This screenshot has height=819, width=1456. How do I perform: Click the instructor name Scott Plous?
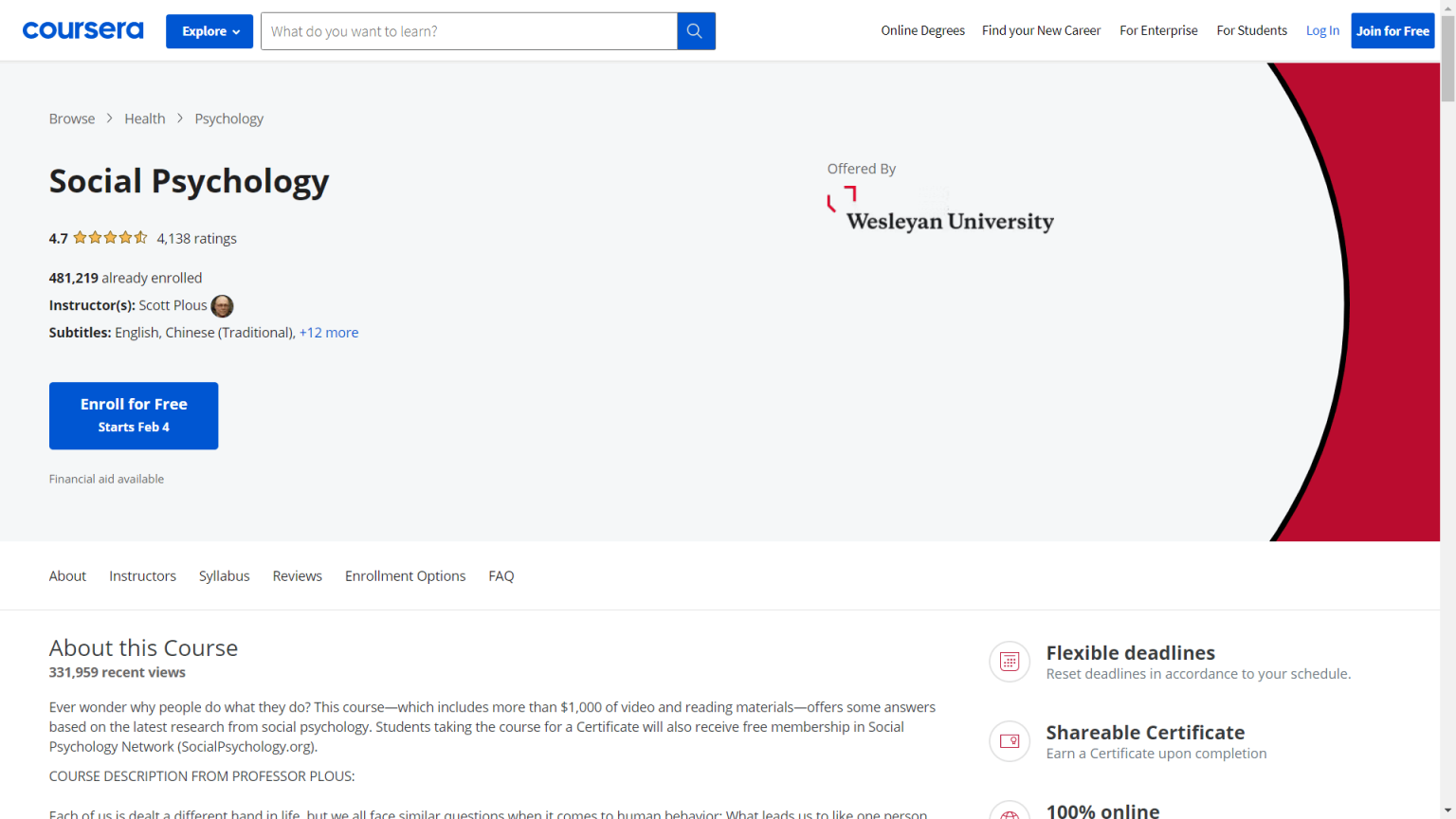[173, 305]
